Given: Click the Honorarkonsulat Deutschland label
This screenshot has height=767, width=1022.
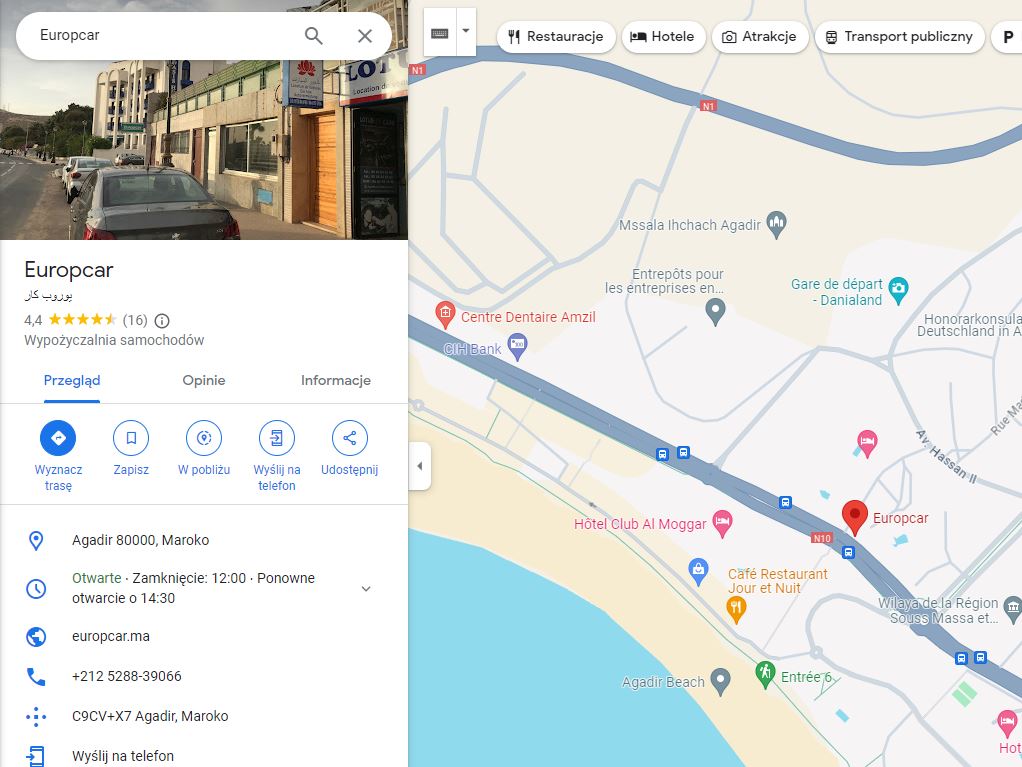Looking at the screenshot, I should point(970,325).
